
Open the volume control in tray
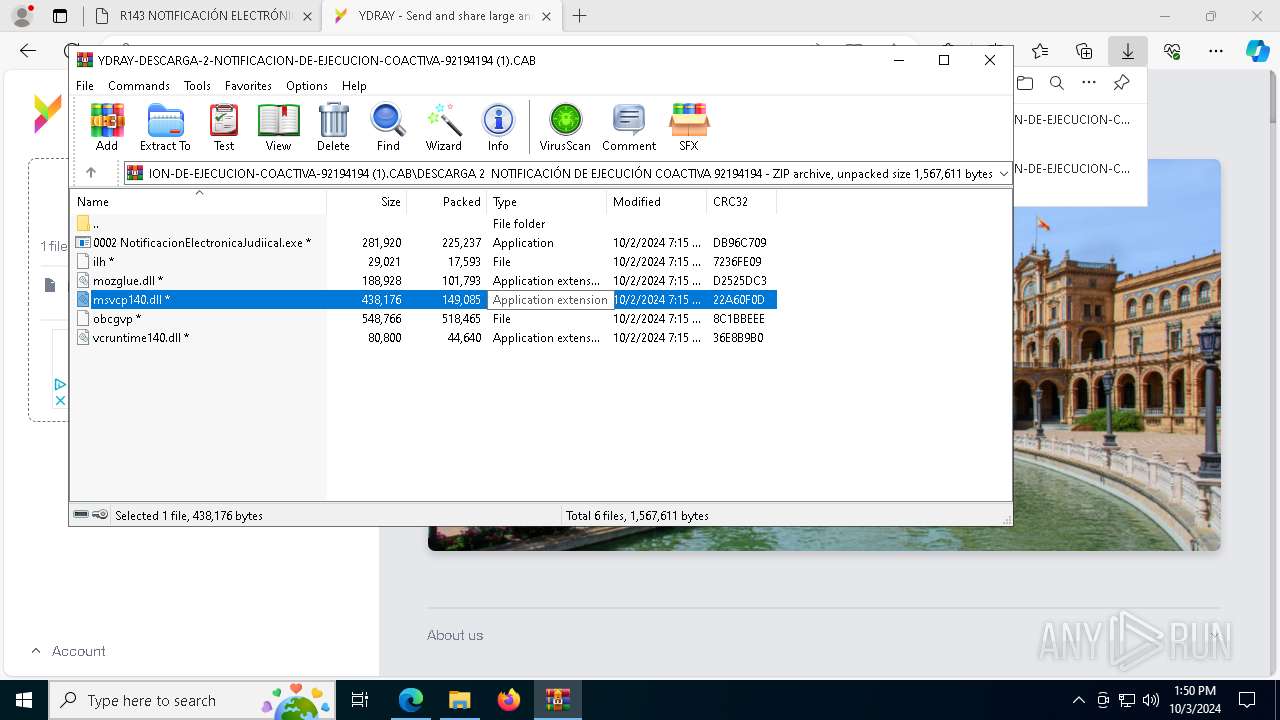coord(1151,700)
